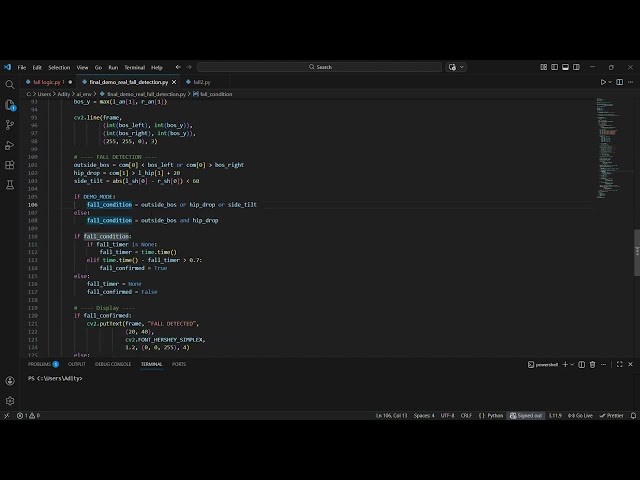Click the Signed out status item
The height and width of the screenshot is (480, 640).
click(x=526, y=416)
